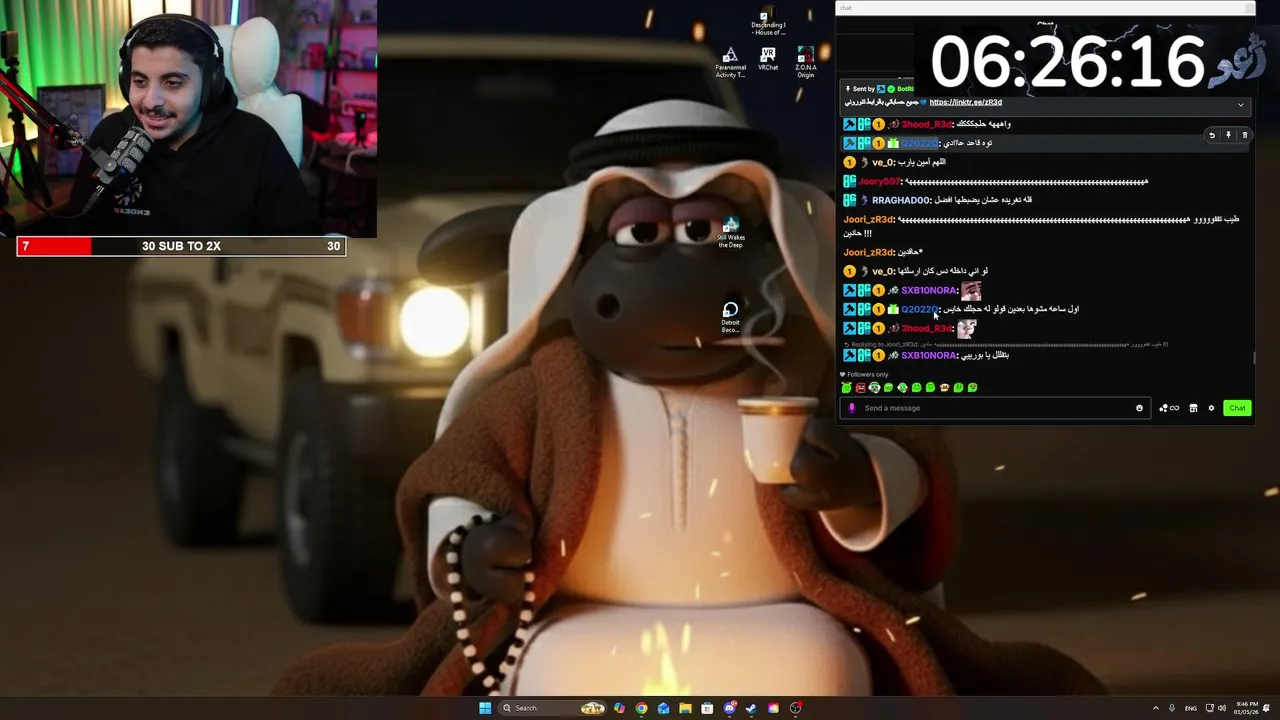Open the Detroit Become Human desktop shortcut

pos(730,317)
